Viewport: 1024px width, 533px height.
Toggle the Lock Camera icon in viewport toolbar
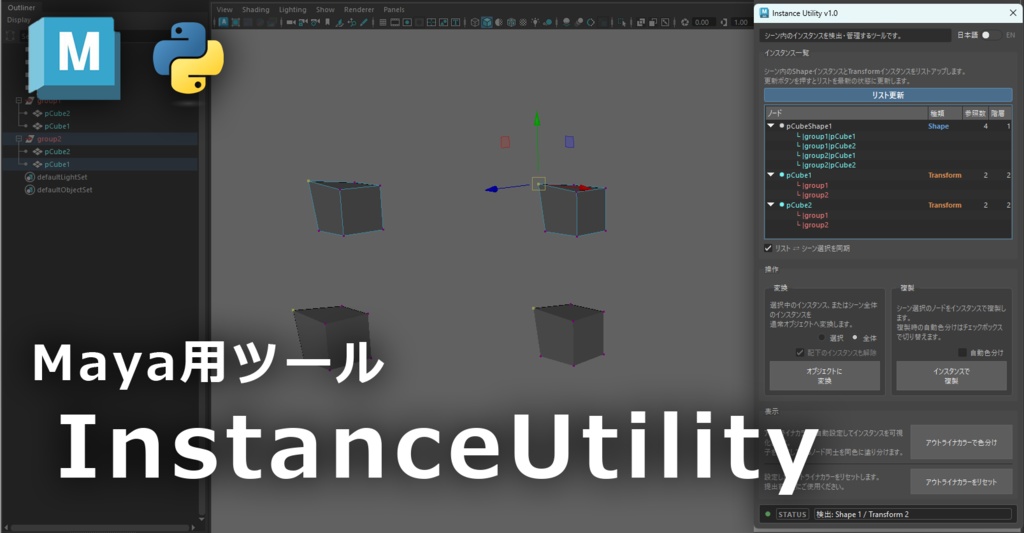tap(303, 22)
